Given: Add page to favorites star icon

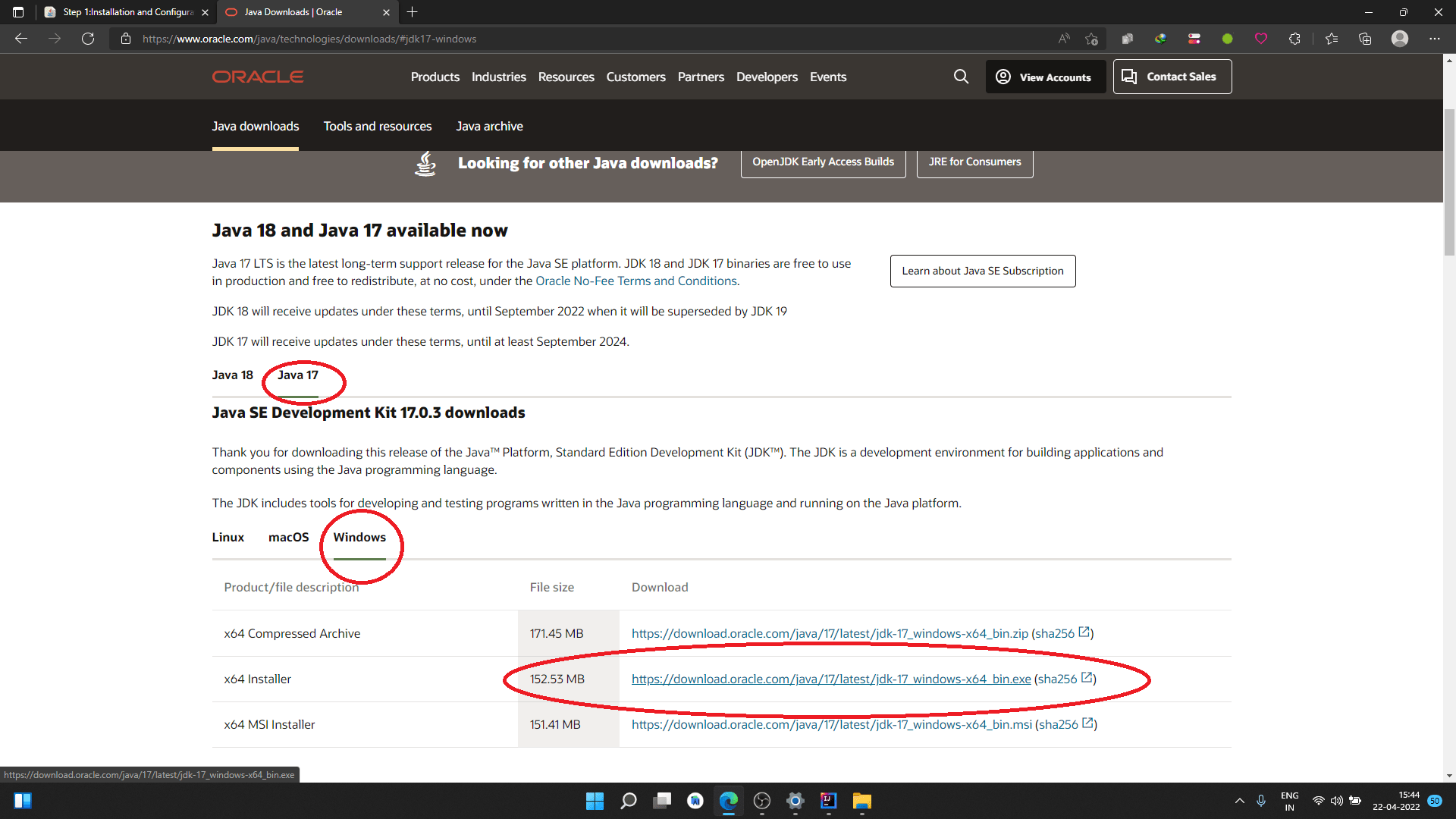Looking at the screenshot, I should tap(1092, 39).
